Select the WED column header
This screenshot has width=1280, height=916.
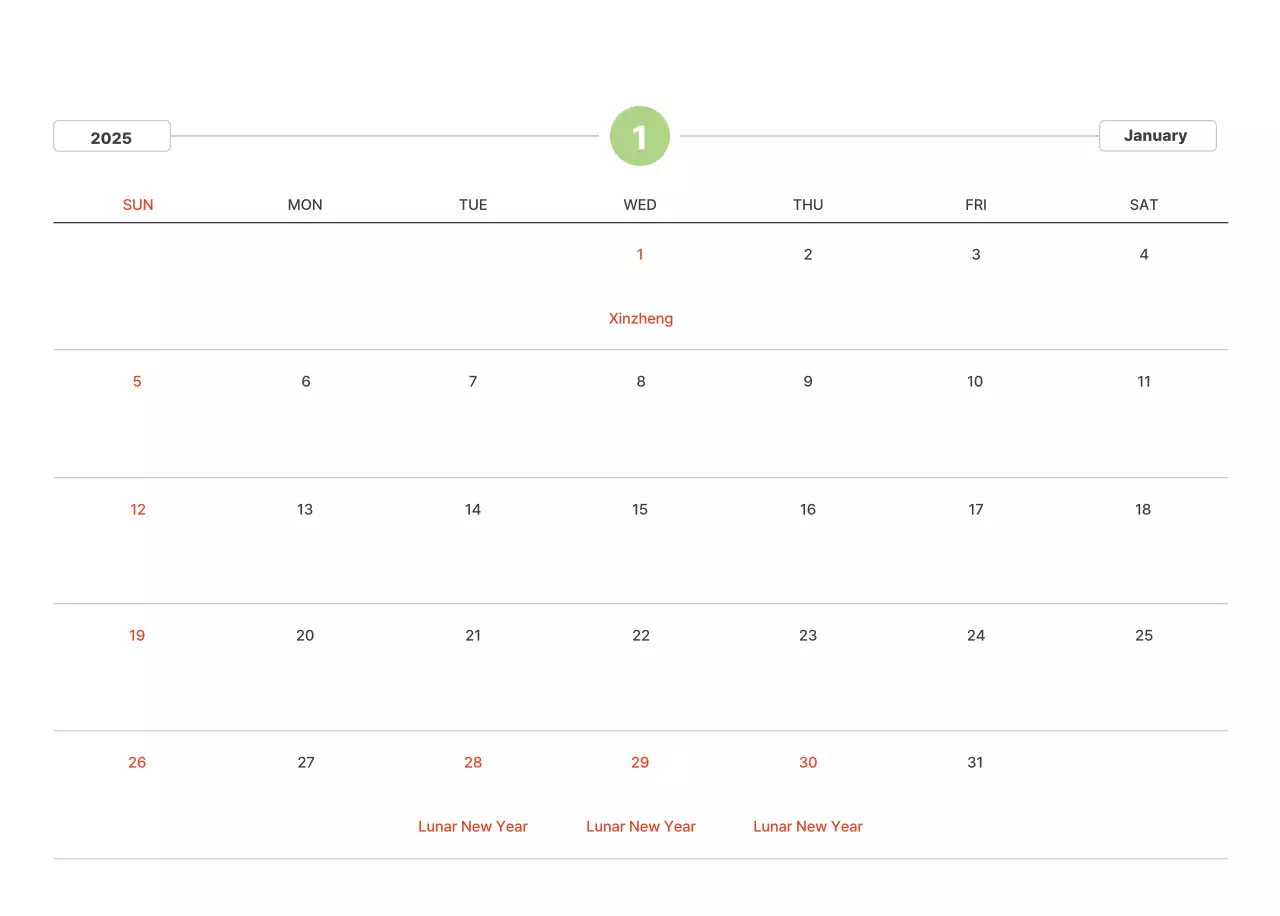click(x=640, y=205)
